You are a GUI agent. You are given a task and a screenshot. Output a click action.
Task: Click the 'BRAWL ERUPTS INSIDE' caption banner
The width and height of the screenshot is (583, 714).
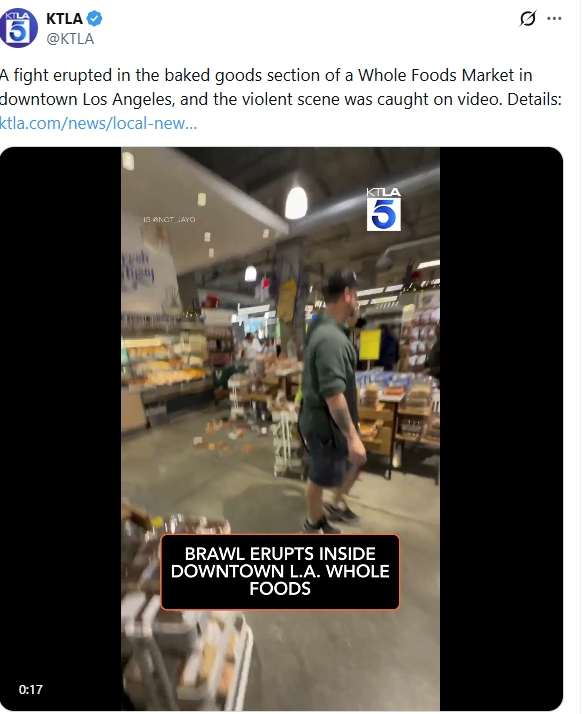[280, 571]
